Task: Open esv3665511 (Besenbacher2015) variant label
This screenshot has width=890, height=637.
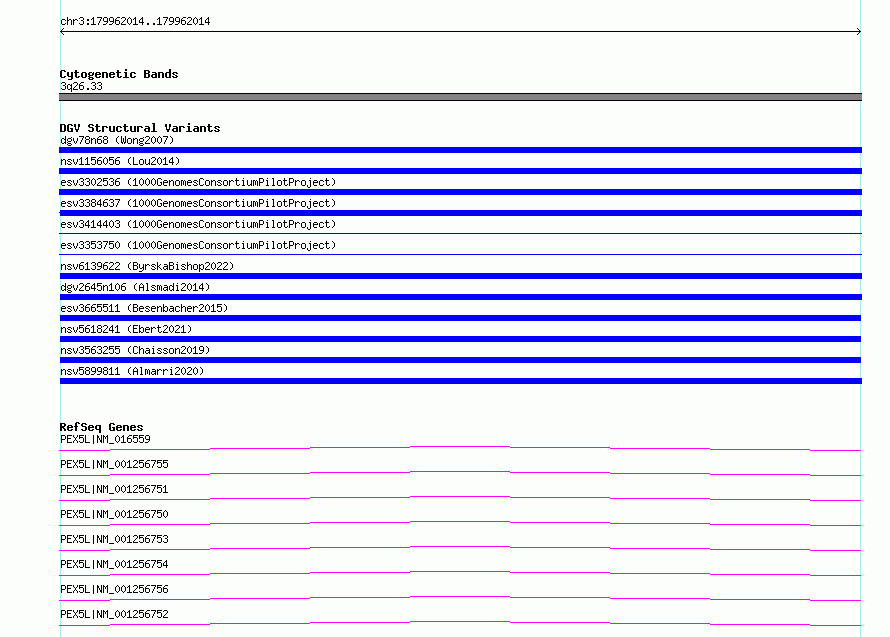Action: pyautogui.click(x=144, y=308)
